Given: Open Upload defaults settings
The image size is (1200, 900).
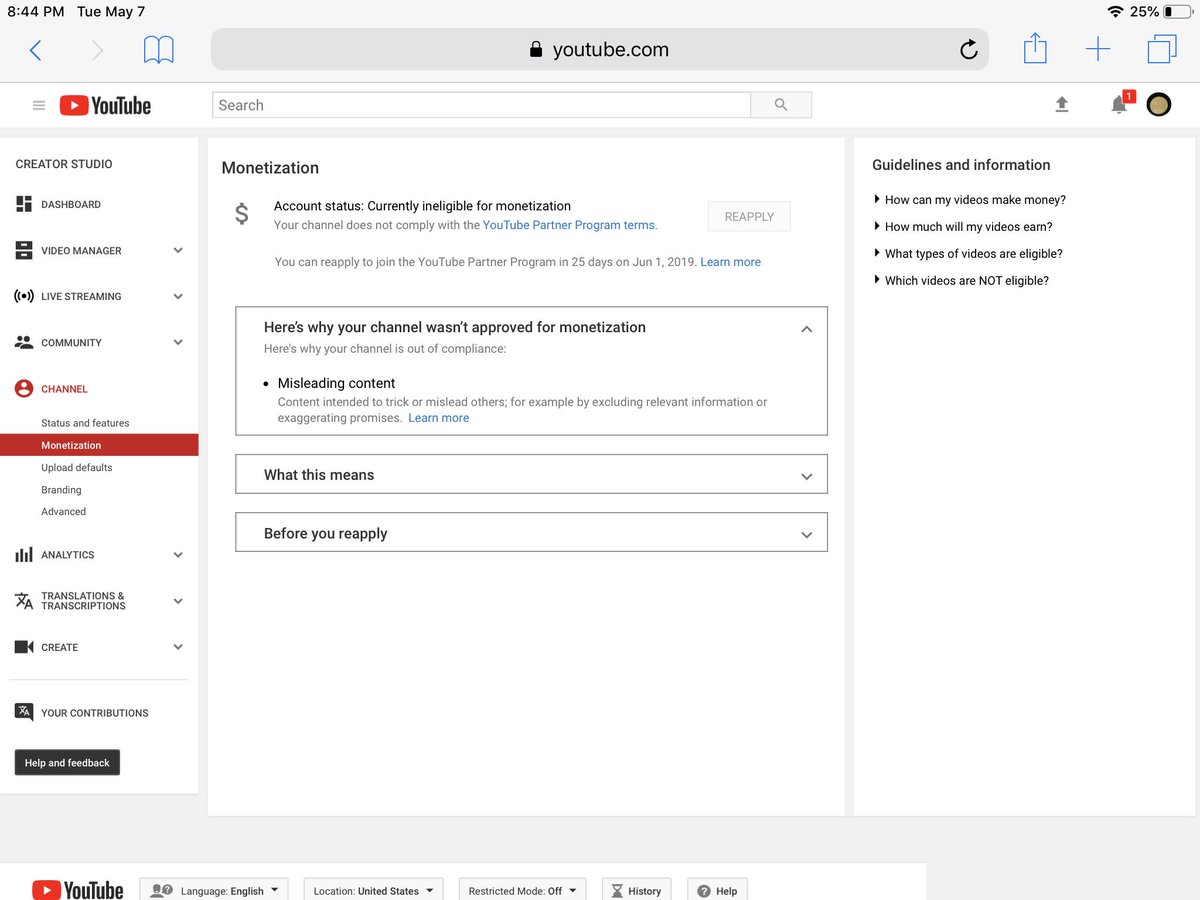Looking at the screenshot, I should [x=77, y=468].
